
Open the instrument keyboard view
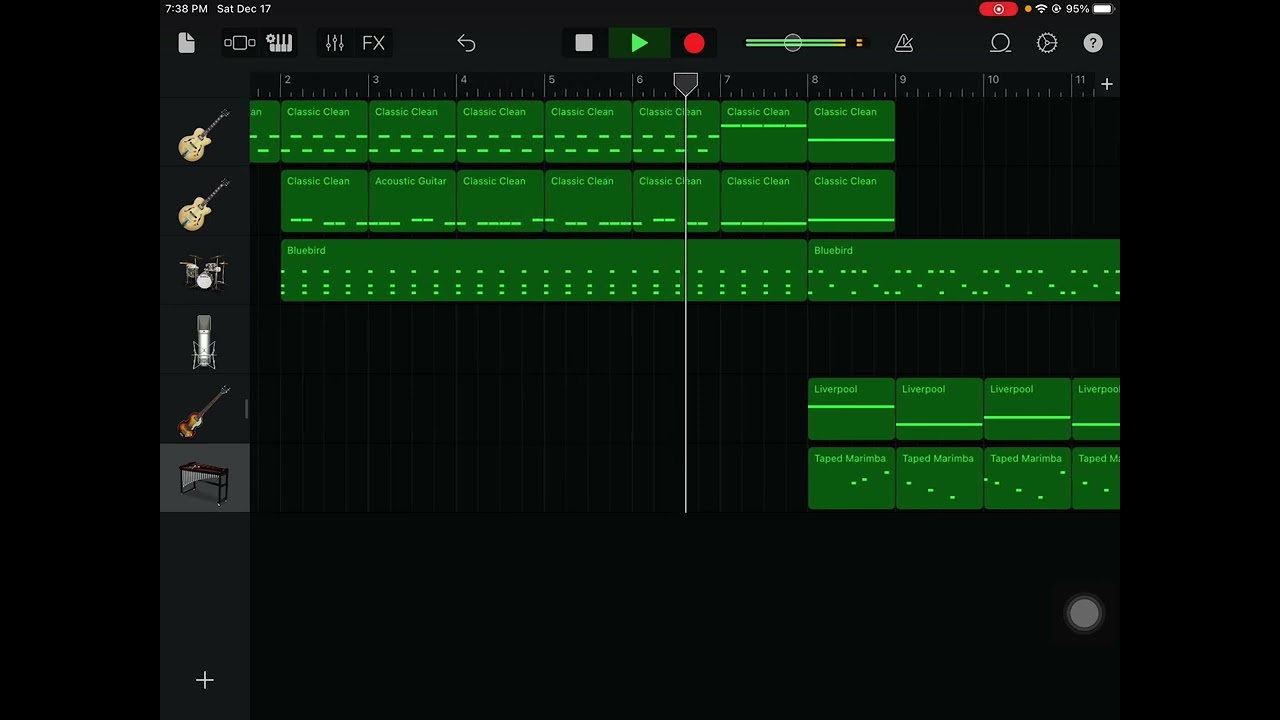click(x=279, y=43)
